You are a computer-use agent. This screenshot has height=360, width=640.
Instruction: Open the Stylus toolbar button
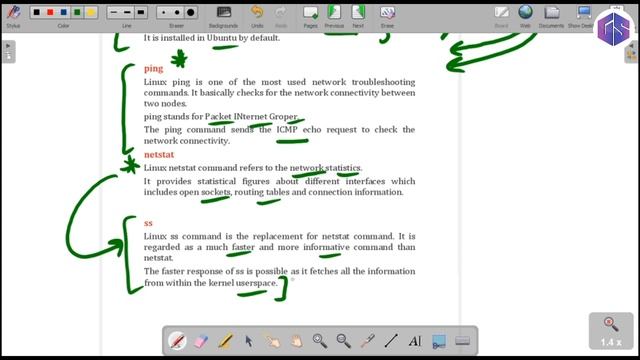click(13, 16)
